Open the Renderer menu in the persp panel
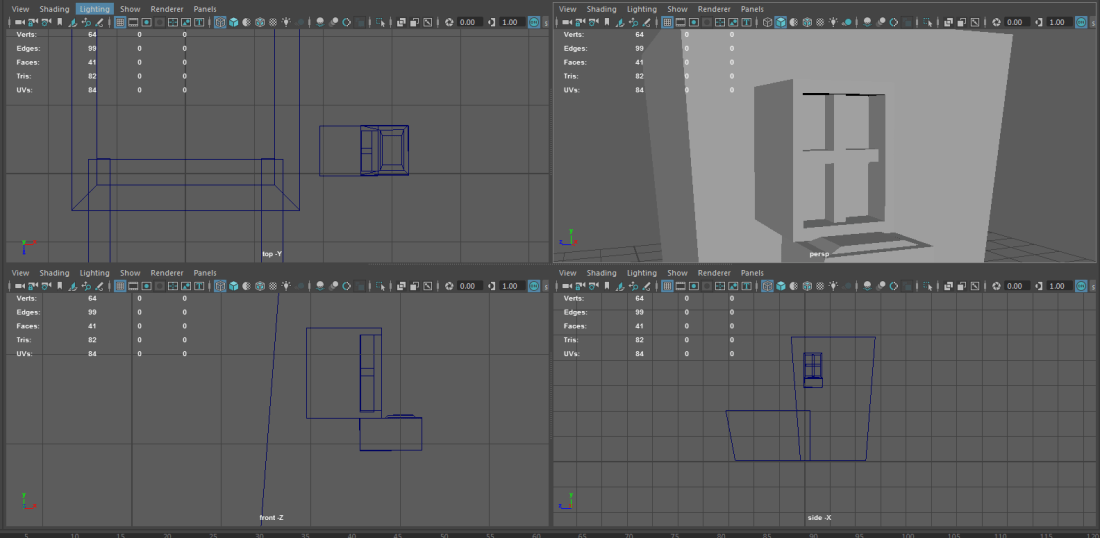 pyautogui.click(x=714, y=9)
